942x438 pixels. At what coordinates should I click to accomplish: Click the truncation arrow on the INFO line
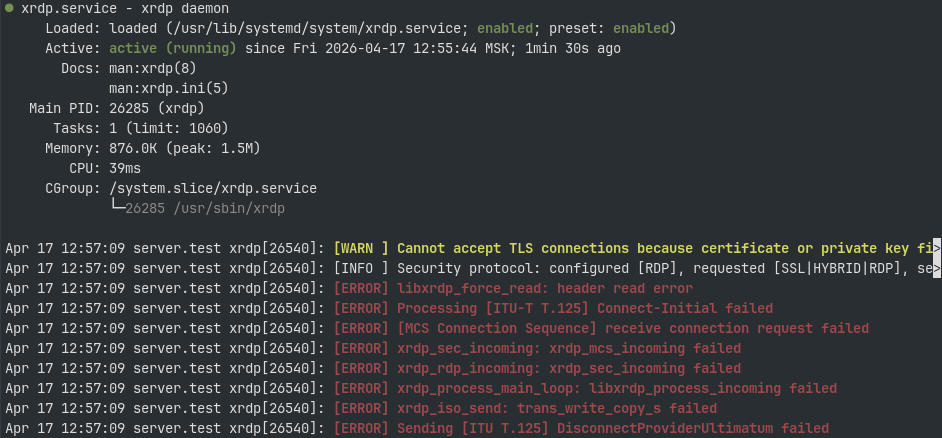coord(936,268)
